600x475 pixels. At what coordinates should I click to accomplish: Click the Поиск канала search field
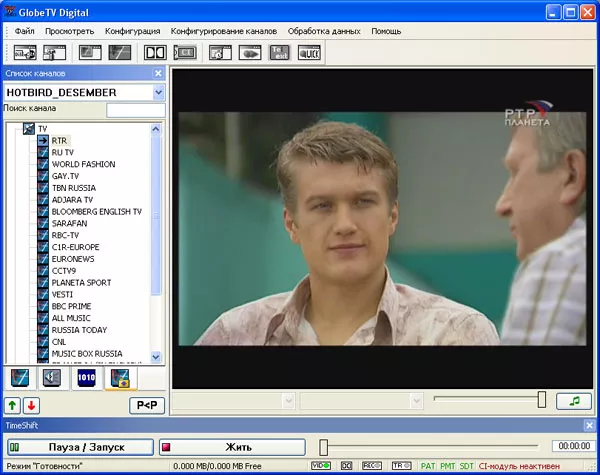(136, 110)
